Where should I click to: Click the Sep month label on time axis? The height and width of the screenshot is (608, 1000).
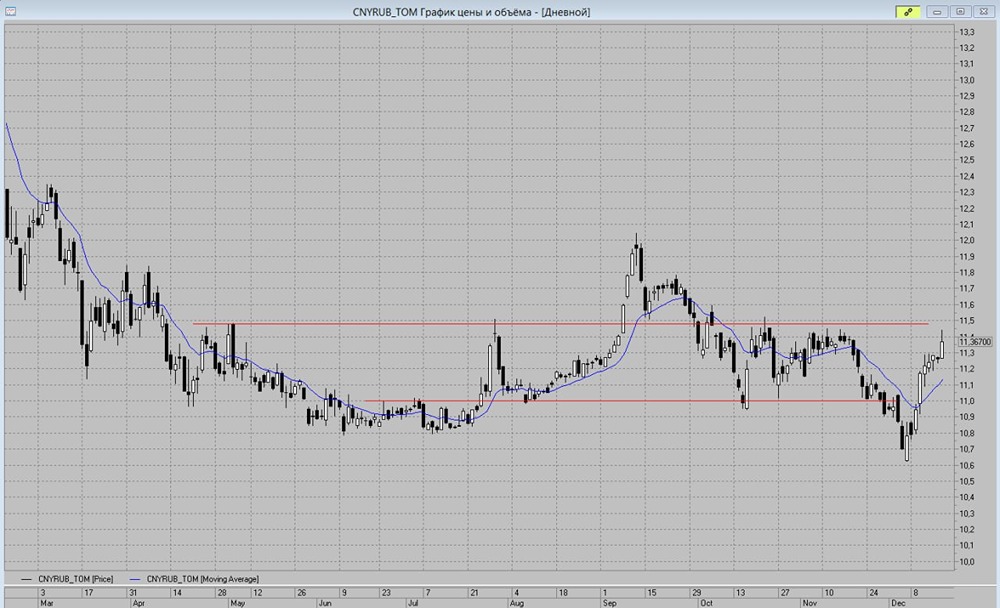pos(609,603)
